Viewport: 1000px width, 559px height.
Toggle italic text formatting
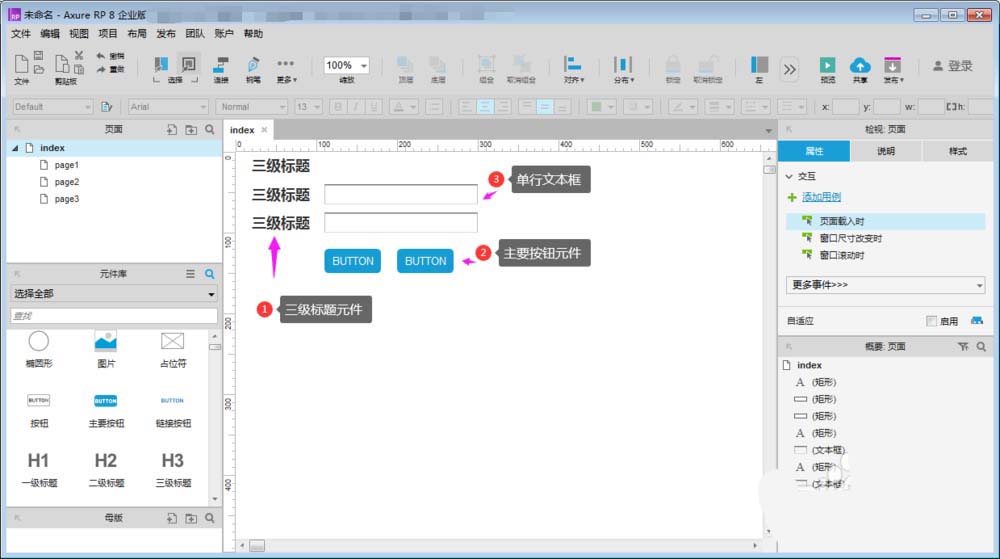click(356, 106)
